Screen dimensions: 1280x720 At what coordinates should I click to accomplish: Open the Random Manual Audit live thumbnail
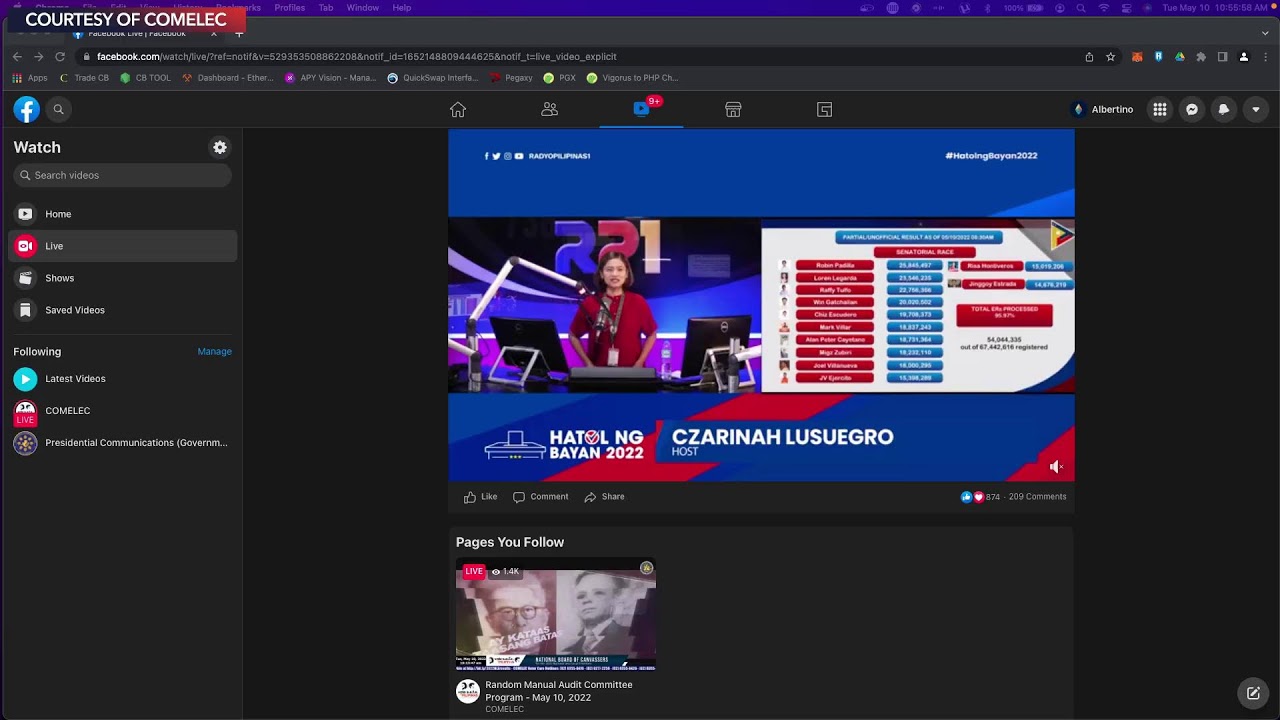556,614
